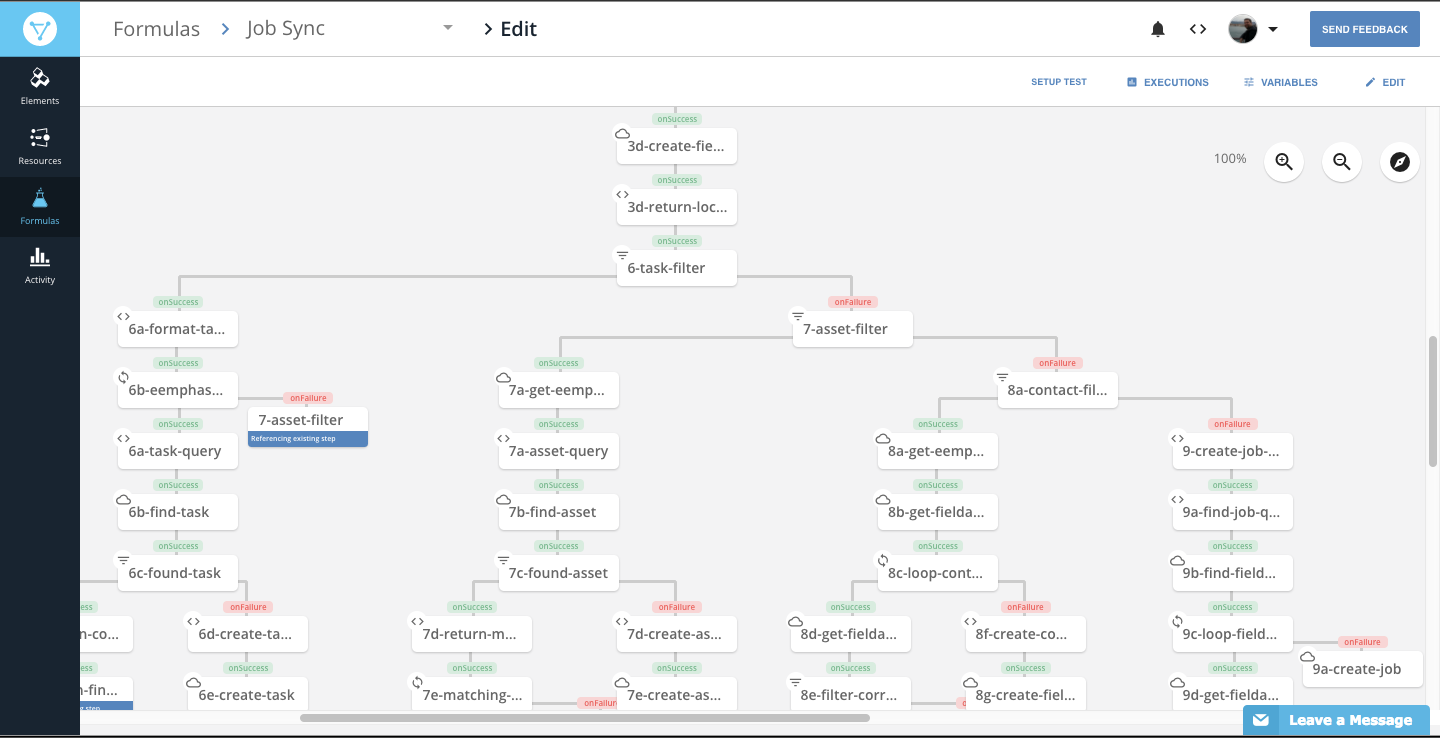Screen dimensions: 1440x738
Task: Zoom in using the plus magnifier icon
Action: pos(1283,161)
